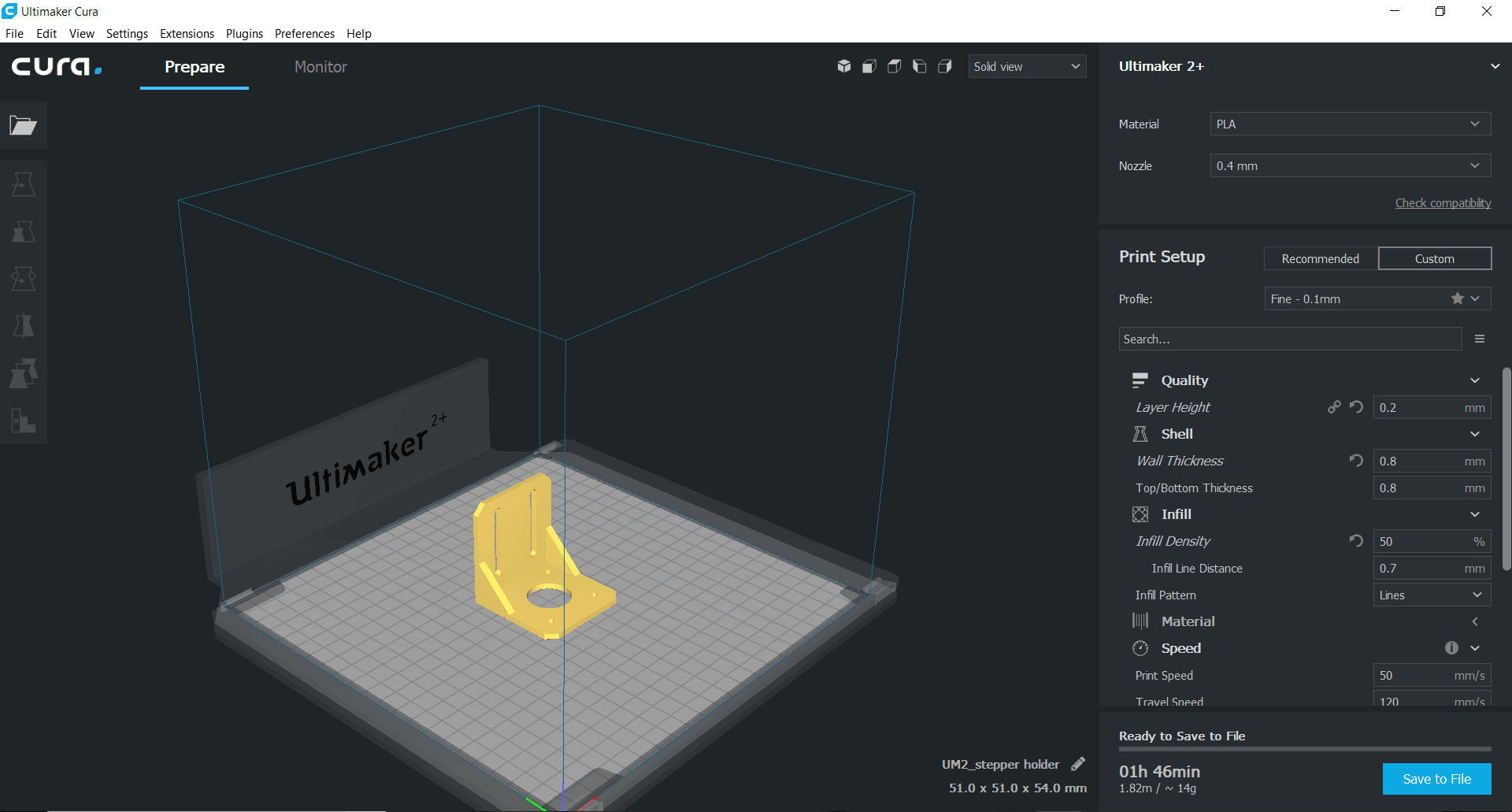Open the Infill Pattern Lines dropdown
The width and height of the screenshot is (1512, 812).
click(1432, 595)
